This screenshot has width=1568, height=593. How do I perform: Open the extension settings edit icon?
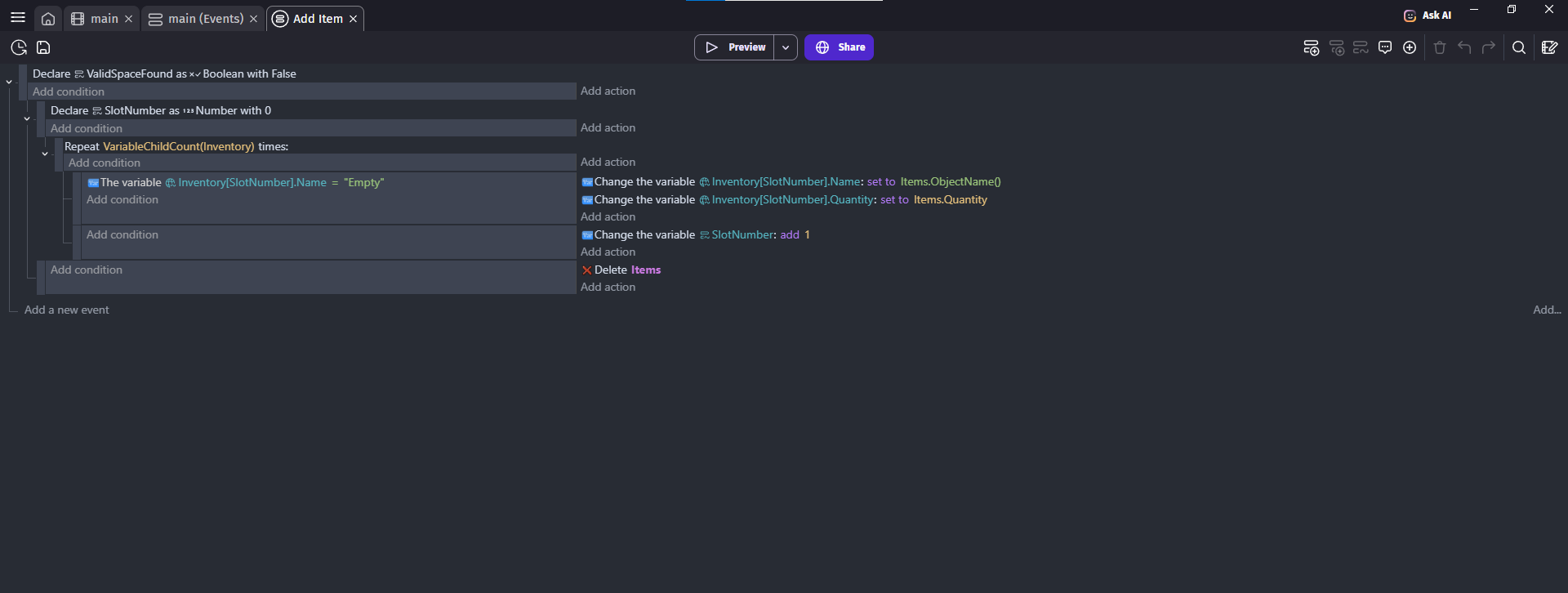click(1549, 47)
